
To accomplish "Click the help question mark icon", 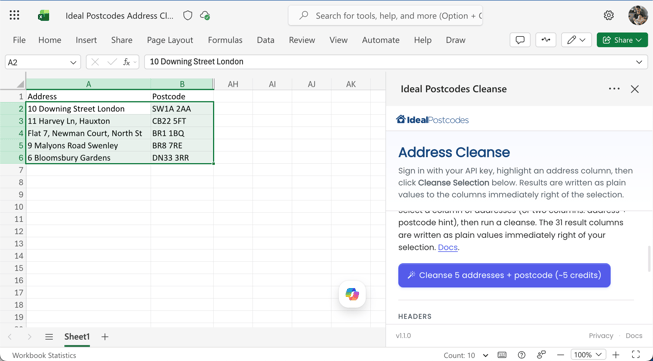I will [x=521, y=355].
